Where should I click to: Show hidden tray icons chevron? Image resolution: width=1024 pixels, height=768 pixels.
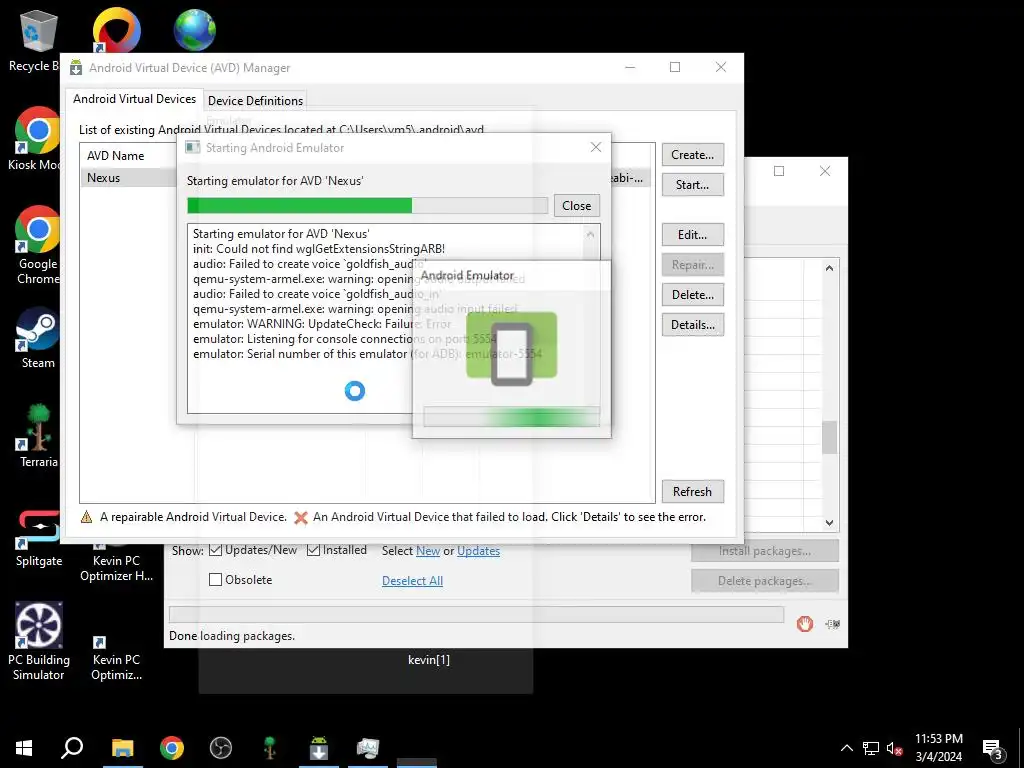(846, 748)
